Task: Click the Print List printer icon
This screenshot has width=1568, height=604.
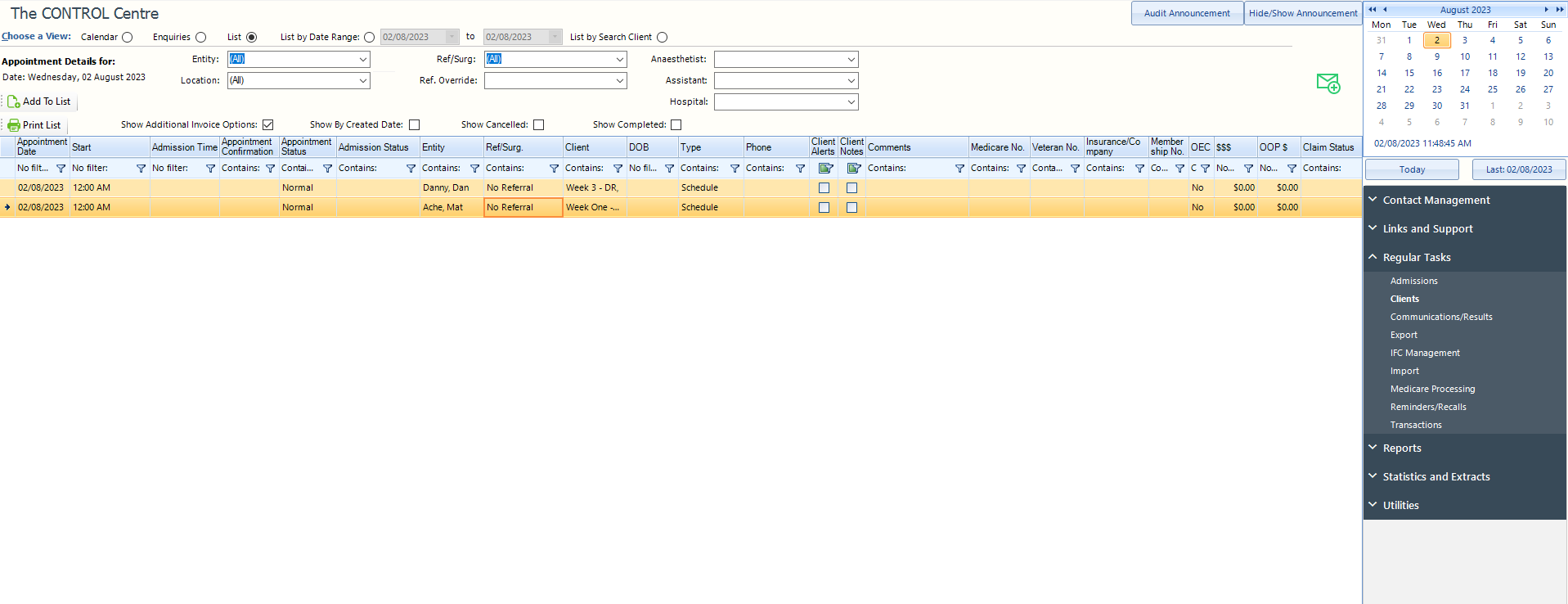Action: (x=14, y=125)
